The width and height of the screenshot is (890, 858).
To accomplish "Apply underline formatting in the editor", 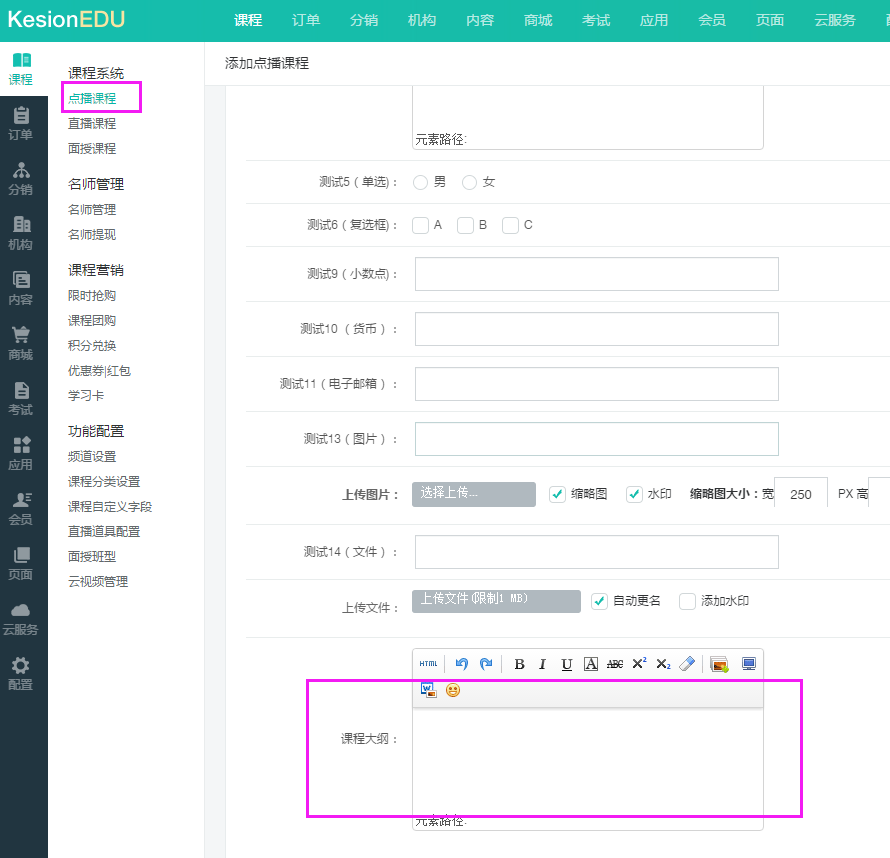I will (x=567, y=664).
